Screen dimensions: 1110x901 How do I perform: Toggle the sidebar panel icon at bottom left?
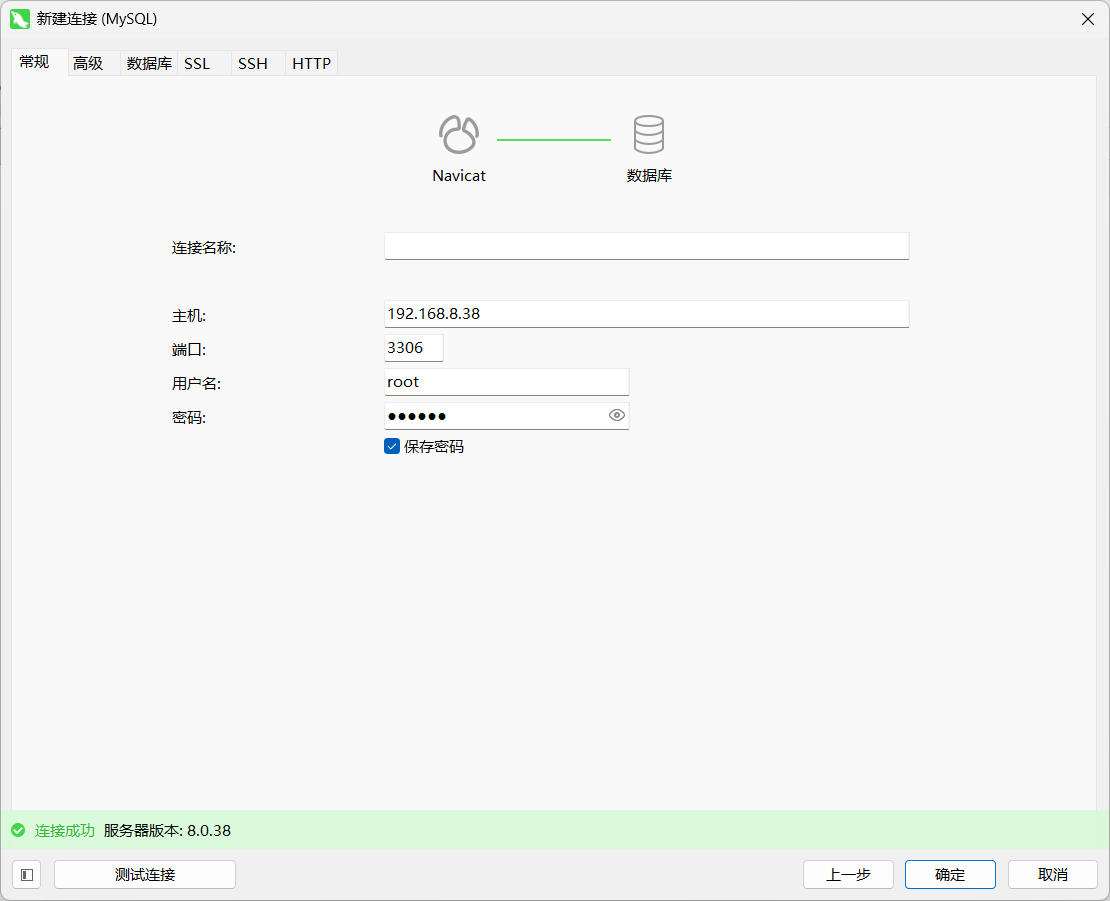27,875
